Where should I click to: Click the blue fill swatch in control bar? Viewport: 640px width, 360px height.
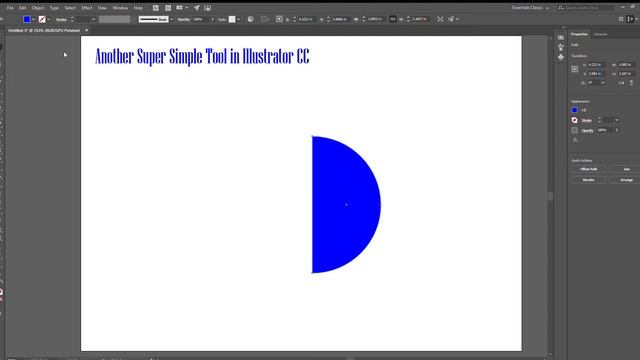(x=27, y=19)
